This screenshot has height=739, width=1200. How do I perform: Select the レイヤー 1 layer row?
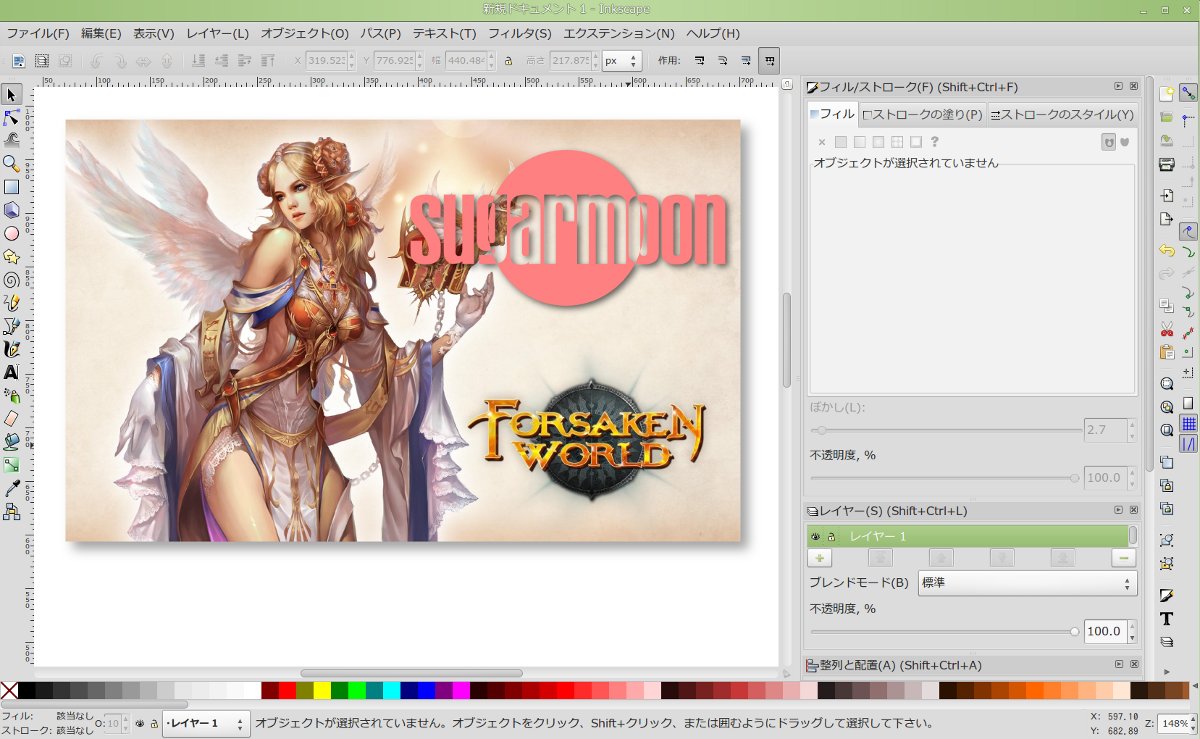click(x=968, y=537)
